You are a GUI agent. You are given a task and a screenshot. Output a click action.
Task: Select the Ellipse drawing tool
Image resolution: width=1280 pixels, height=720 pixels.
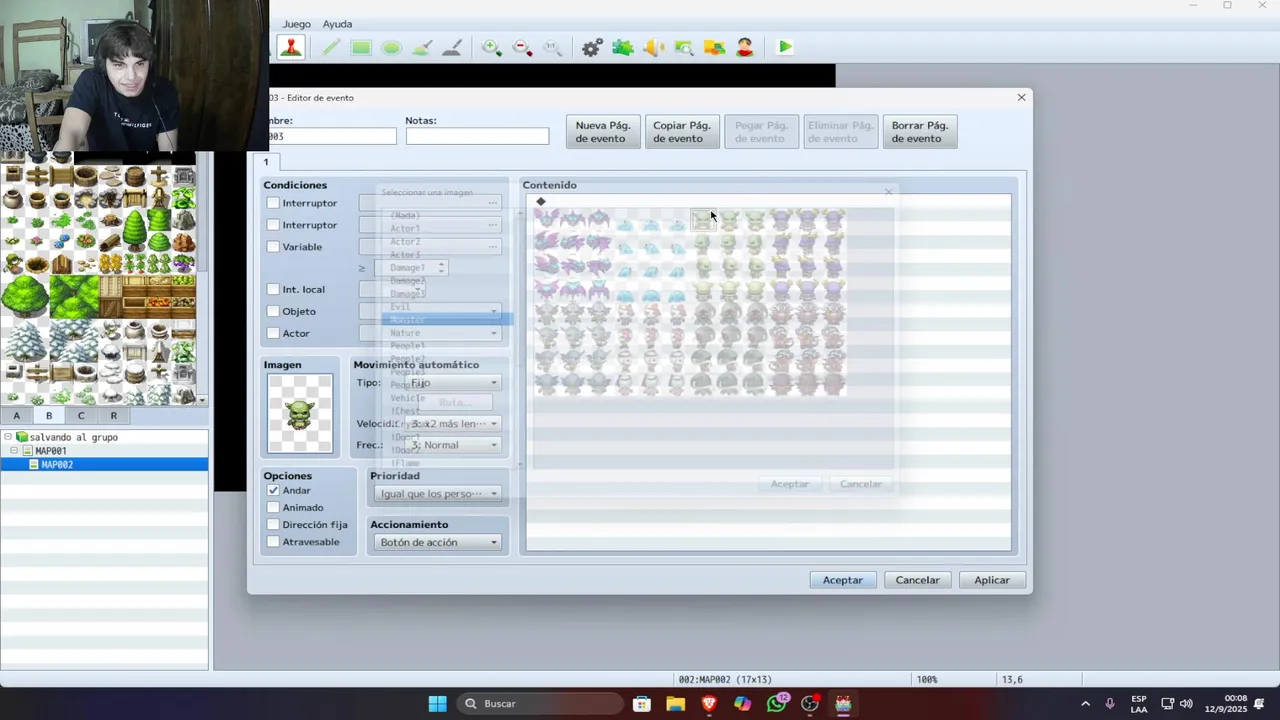click(391, 47)
